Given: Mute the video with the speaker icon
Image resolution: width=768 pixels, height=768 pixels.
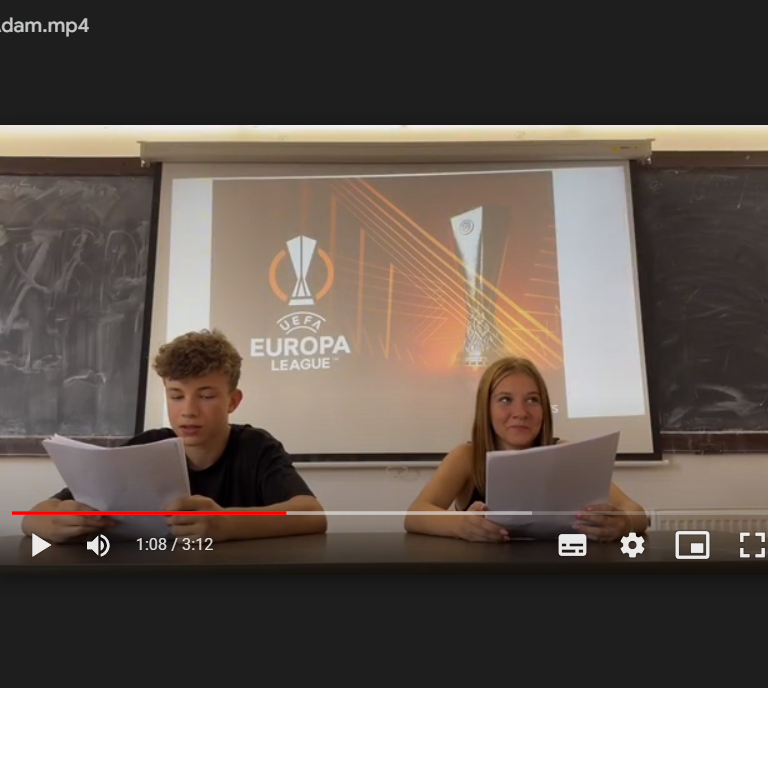Looking at the screenshot, I should click(98, 546).
